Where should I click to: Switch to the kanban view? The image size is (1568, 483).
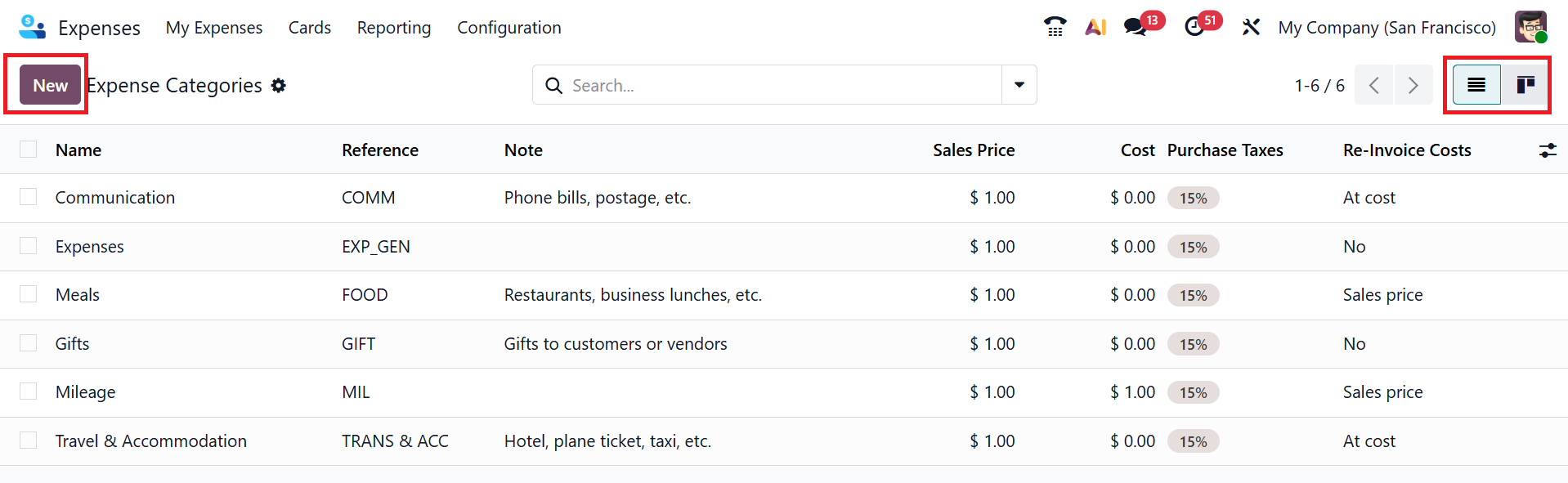click(1525, 85)
